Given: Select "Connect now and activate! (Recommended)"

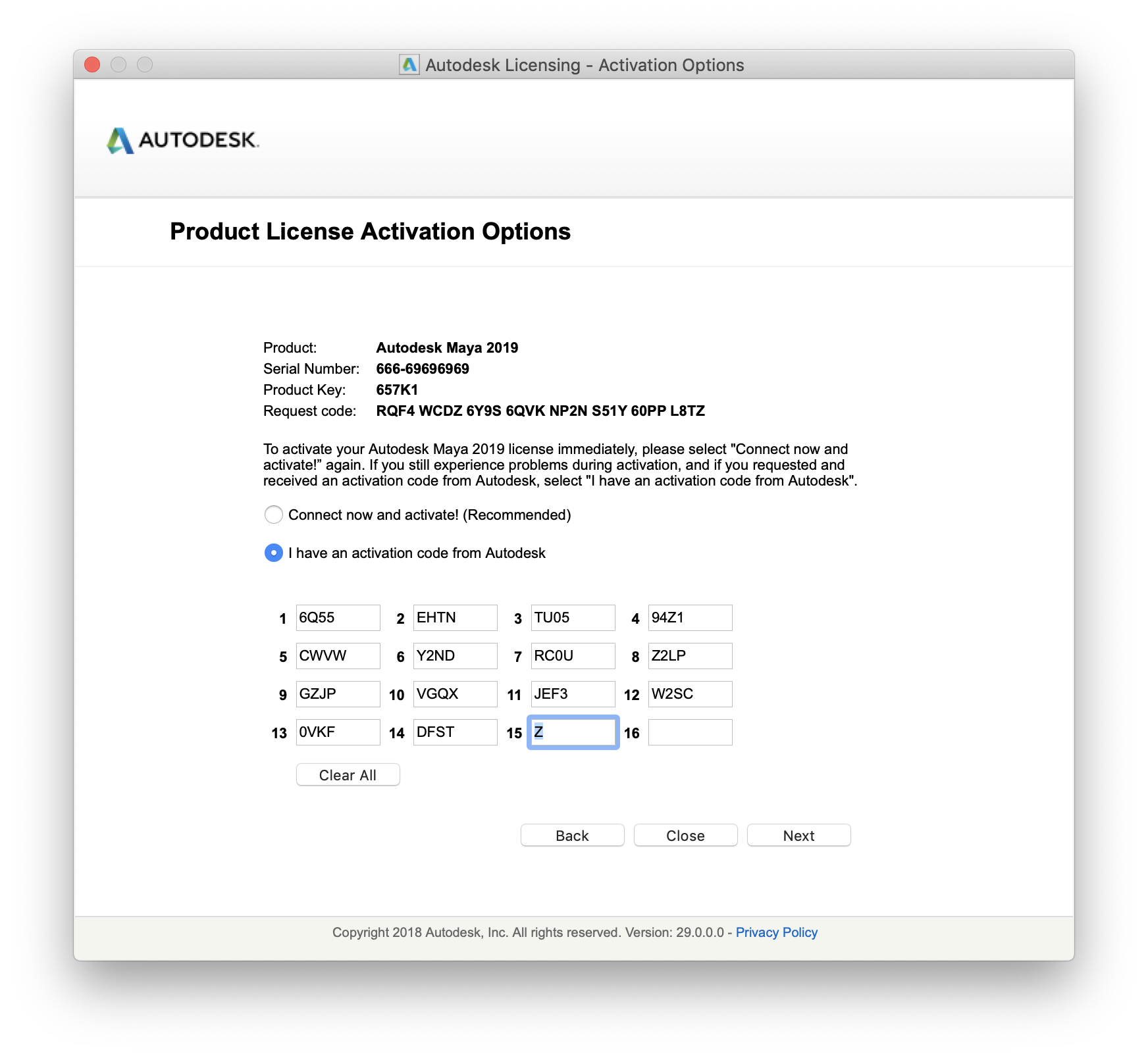Looking at the screenshot, I should coord(273,515).
